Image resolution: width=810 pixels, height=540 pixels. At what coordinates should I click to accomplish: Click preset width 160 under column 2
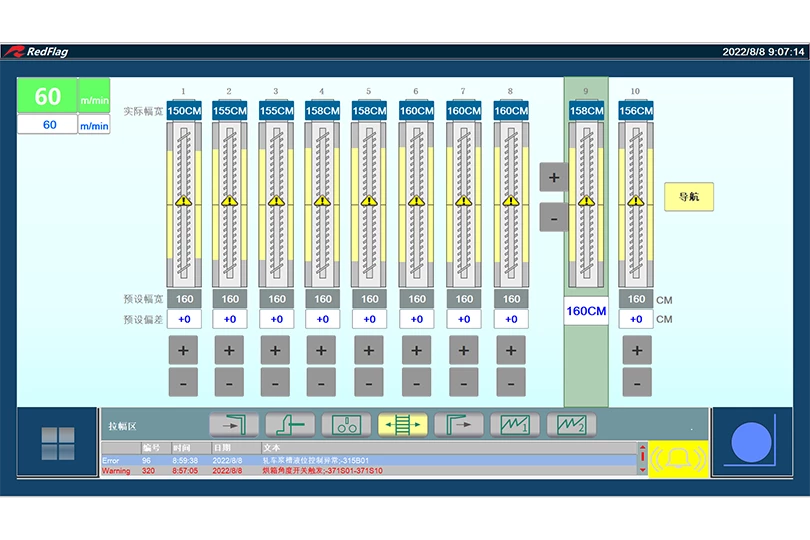coord(230,299)
